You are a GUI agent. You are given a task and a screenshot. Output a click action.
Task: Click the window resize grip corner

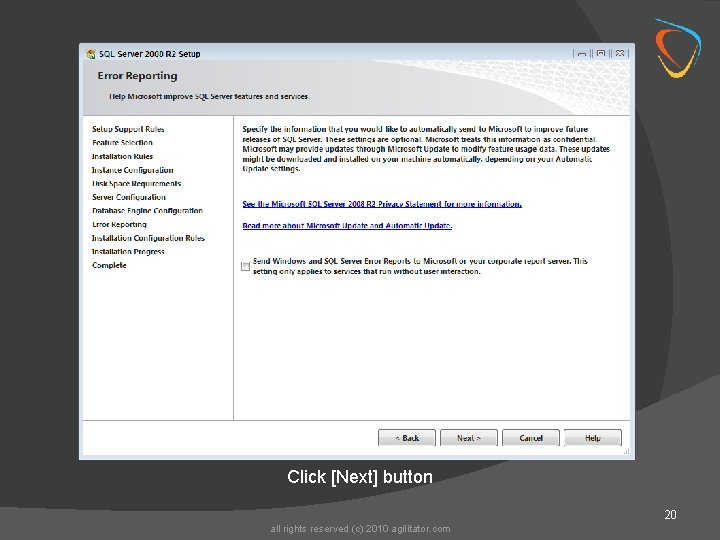(626, 452)
